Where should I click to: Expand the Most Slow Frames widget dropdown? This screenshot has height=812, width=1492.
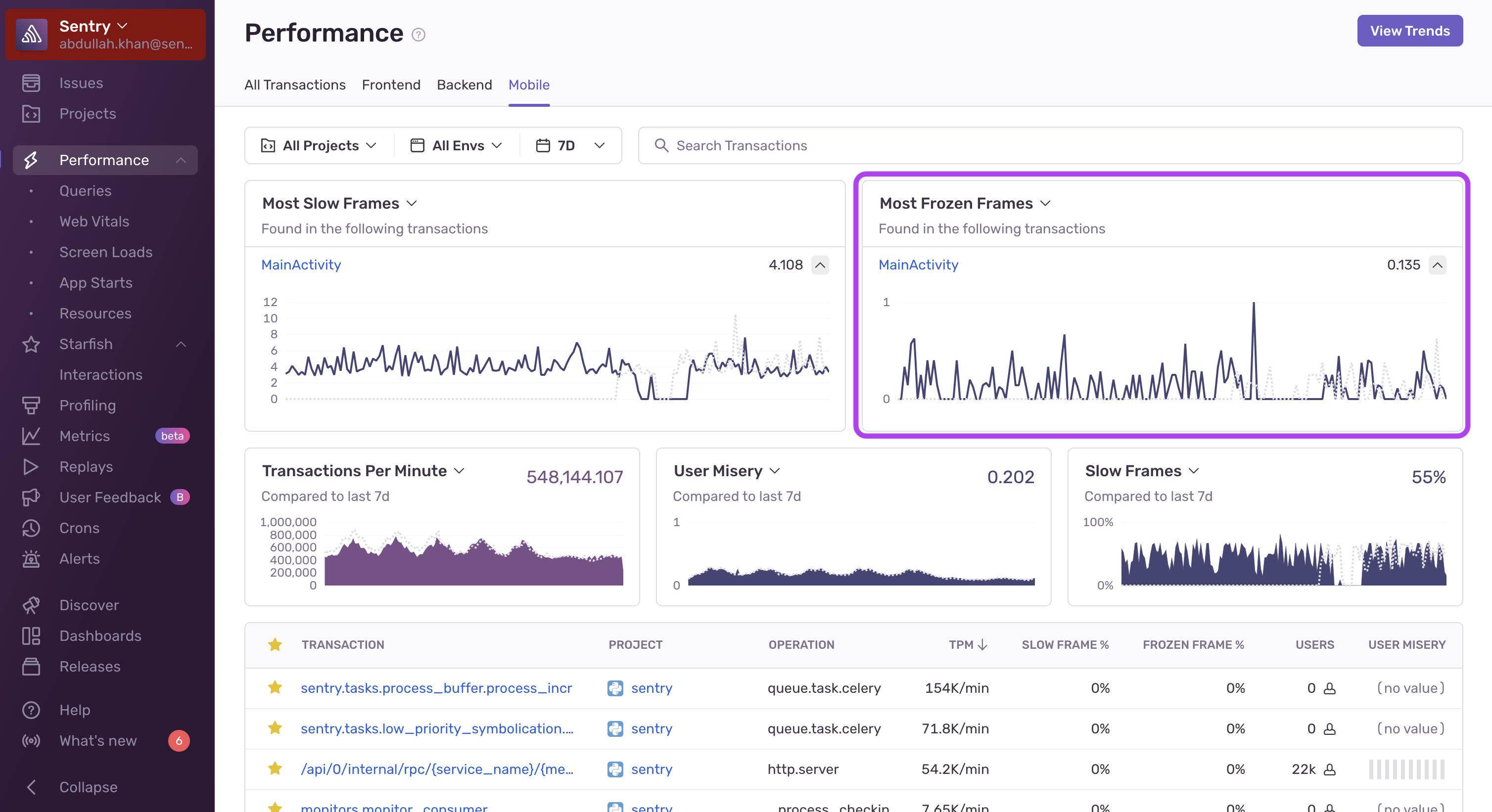[412, 203]
